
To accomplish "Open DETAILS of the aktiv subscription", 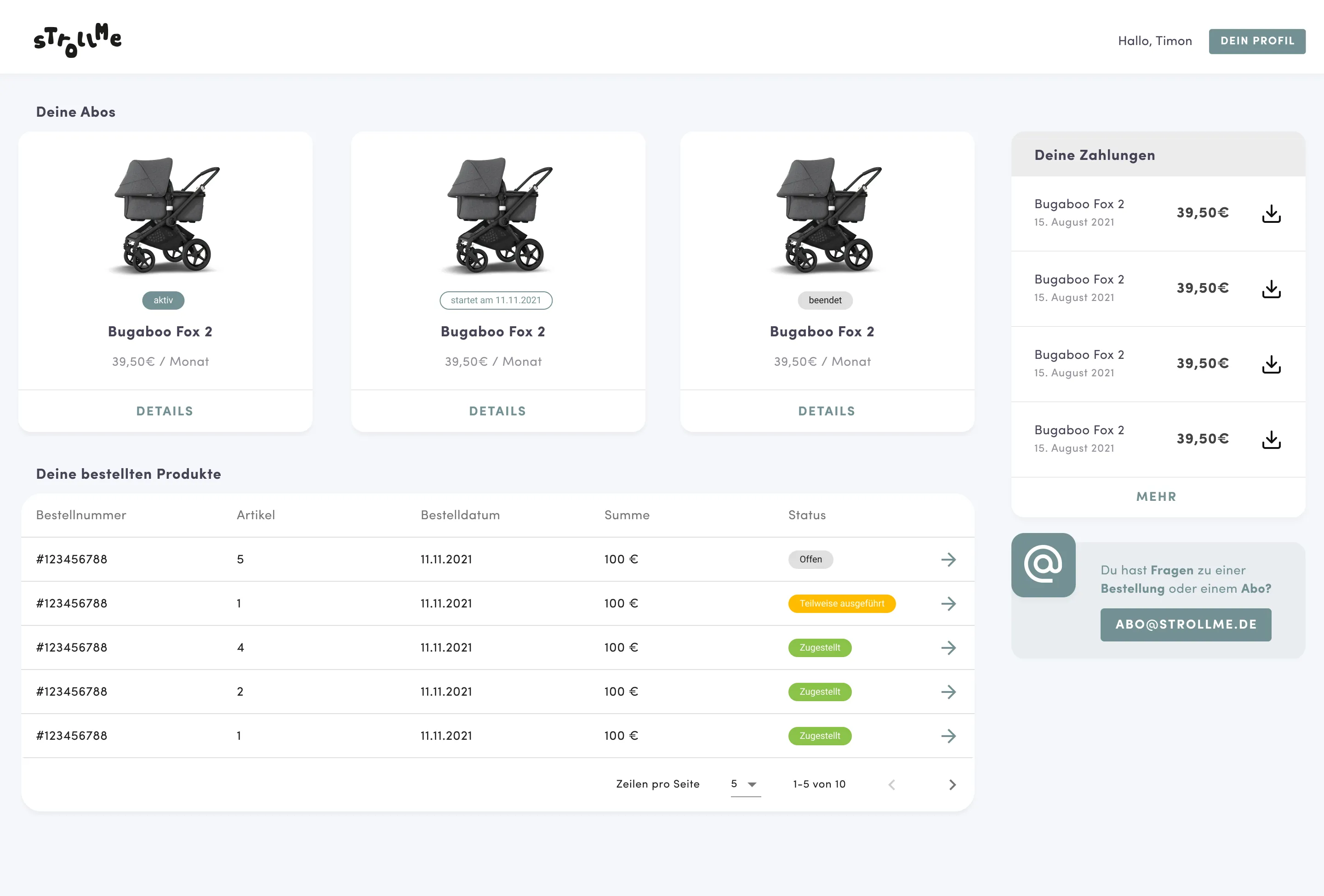I will click(x=165, y=411).
